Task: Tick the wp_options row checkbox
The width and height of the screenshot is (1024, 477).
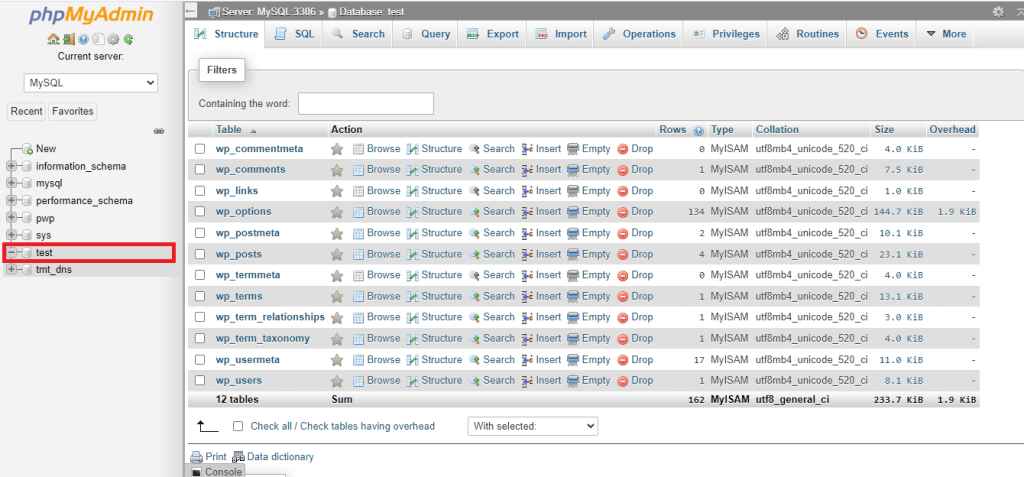Action: (200, 212)
